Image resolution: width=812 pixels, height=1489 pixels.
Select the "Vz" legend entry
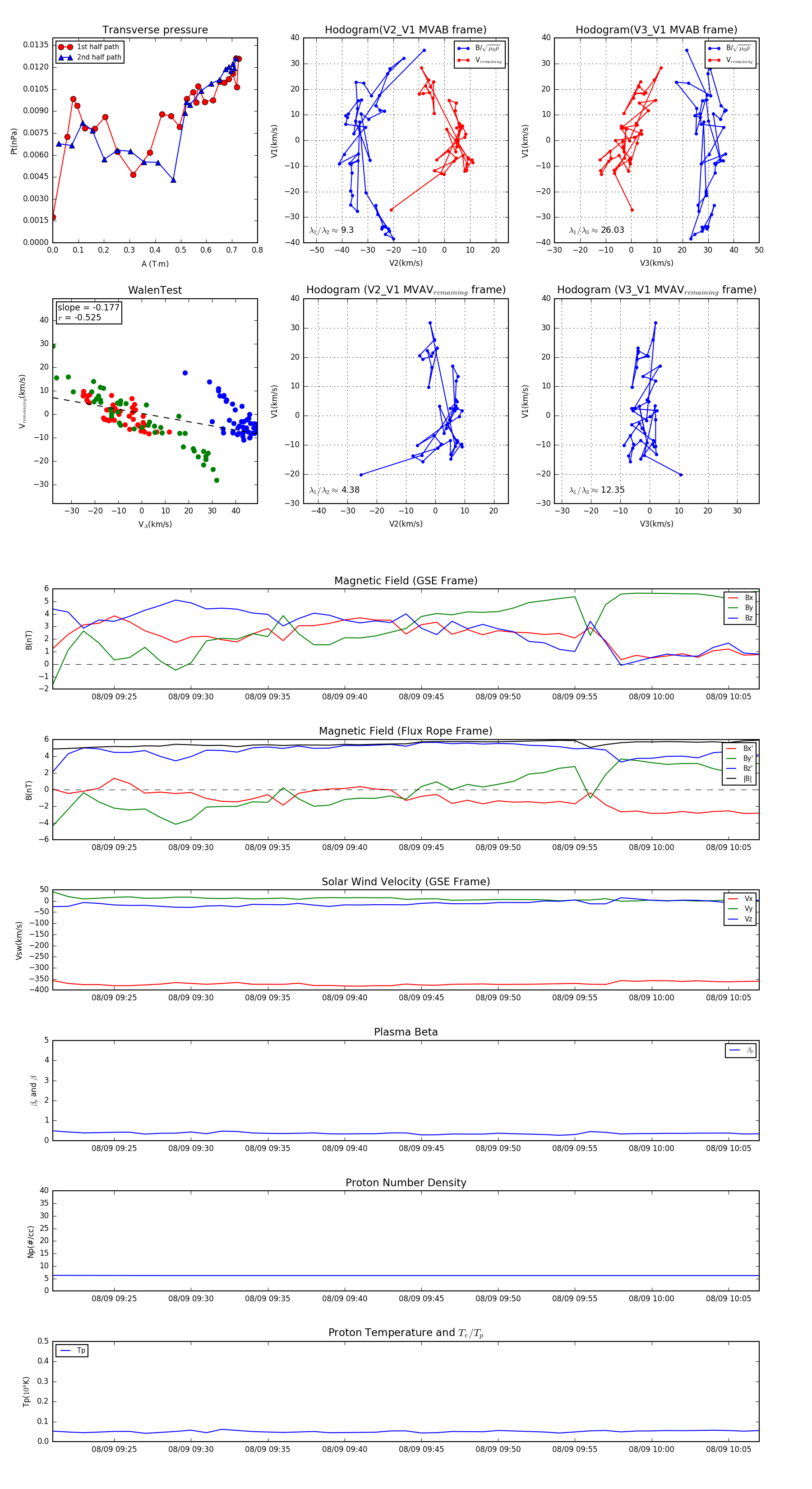(x=740, y=919)
